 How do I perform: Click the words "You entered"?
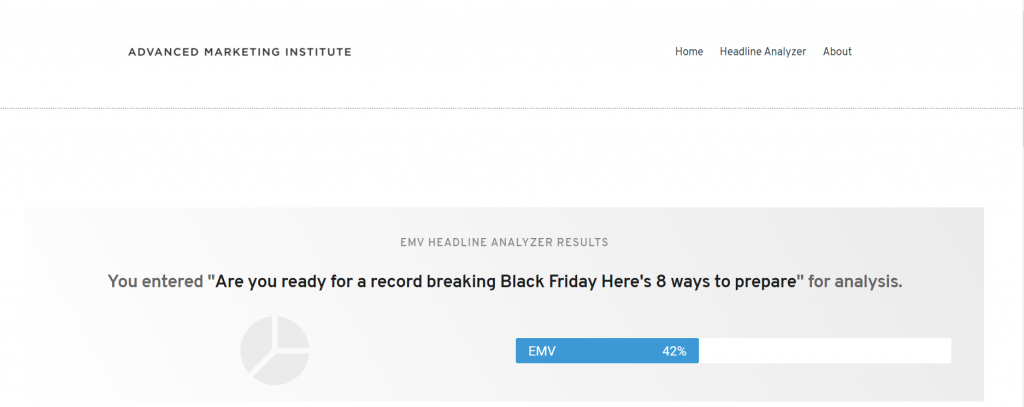(155, 282)
